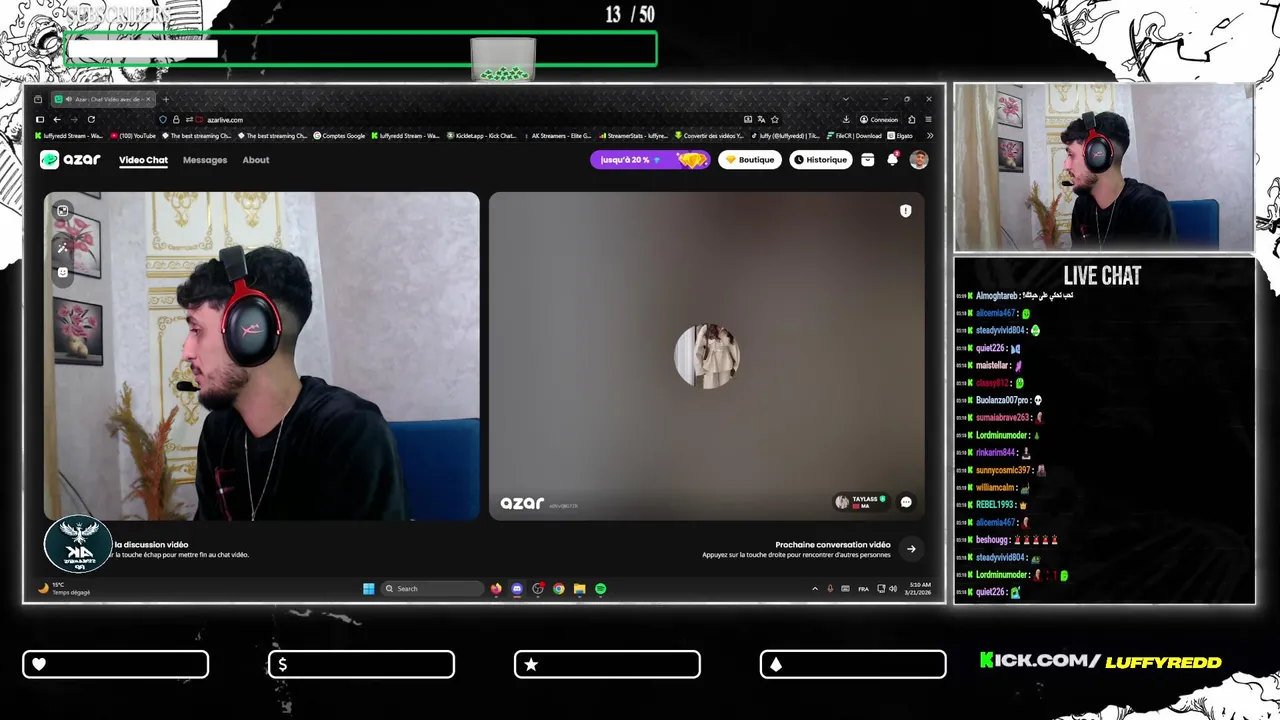Expand the list all tabs chevron

pyautogui.click(x=845, y=99)
